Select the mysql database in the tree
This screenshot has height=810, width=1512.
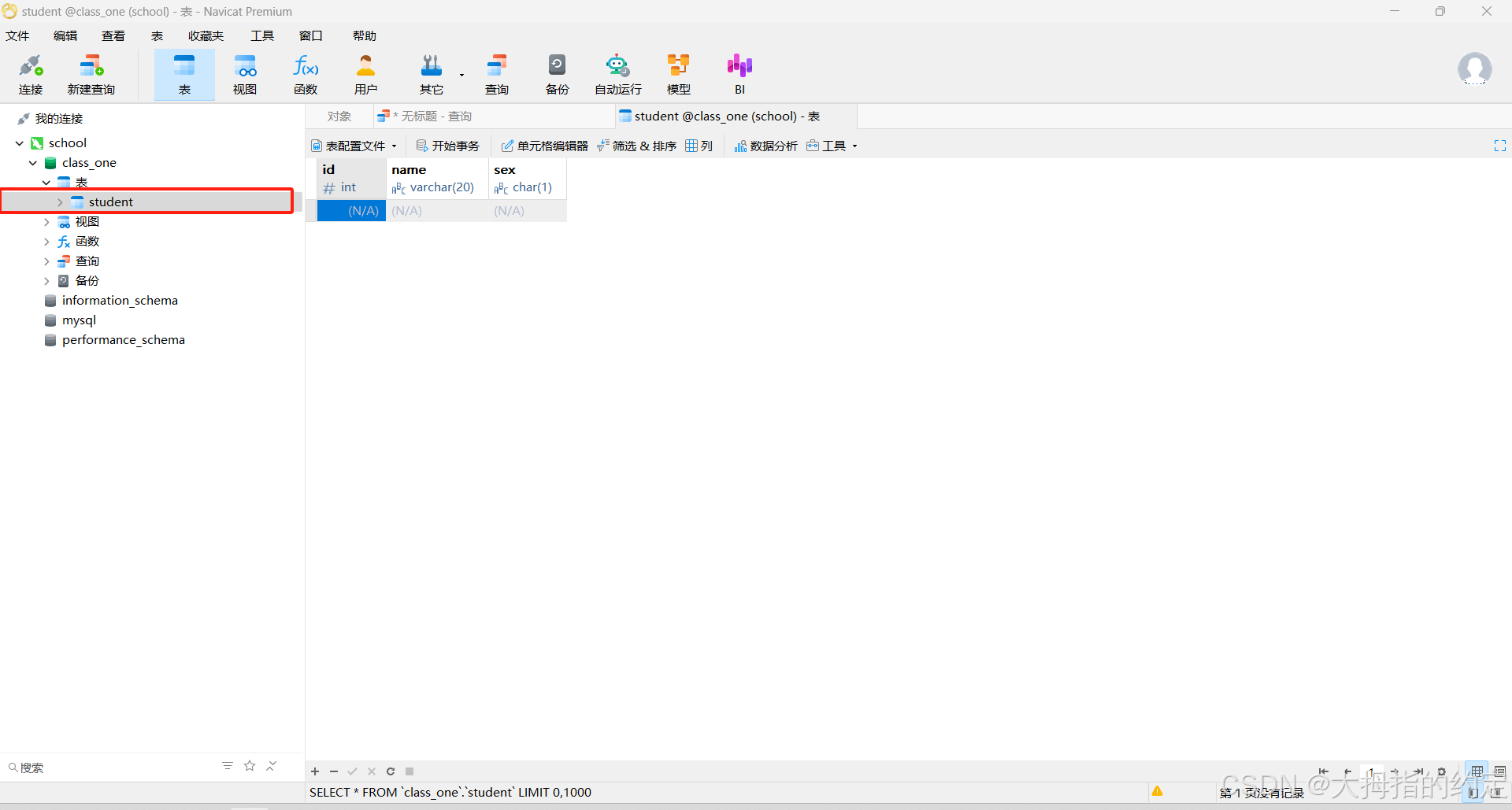[79, 320]
